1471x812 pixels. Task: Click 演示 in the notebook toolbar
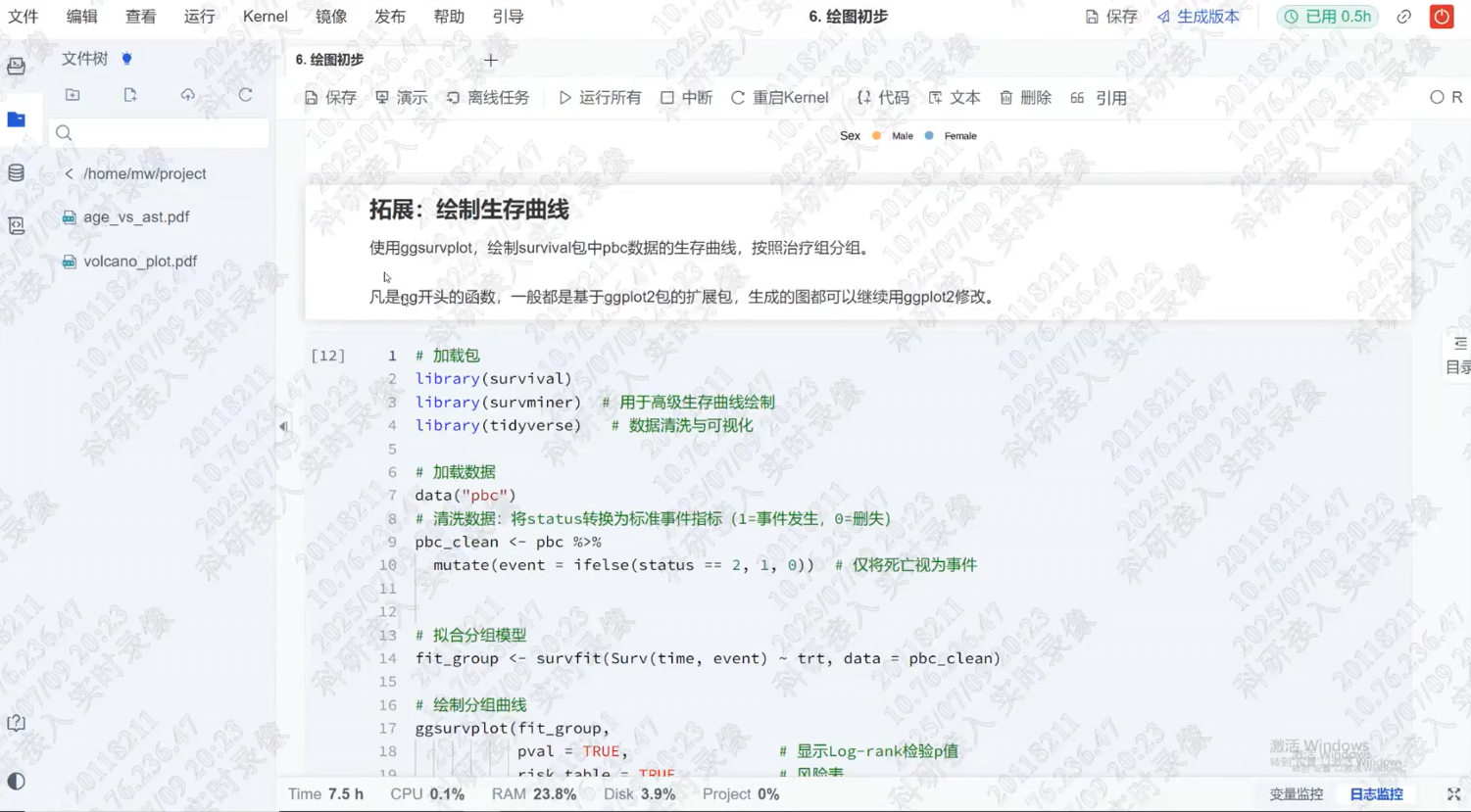(401, 98)
